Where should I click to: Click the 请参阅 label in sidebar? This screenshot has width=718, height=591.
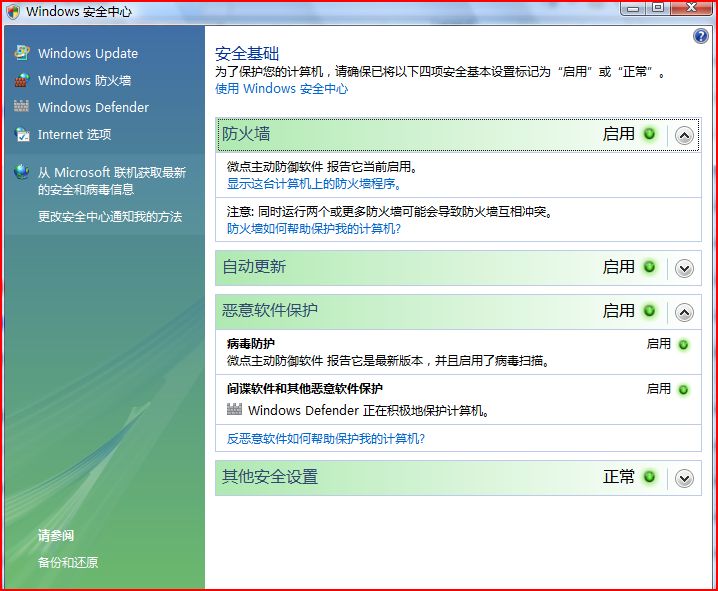click(56, 535)
